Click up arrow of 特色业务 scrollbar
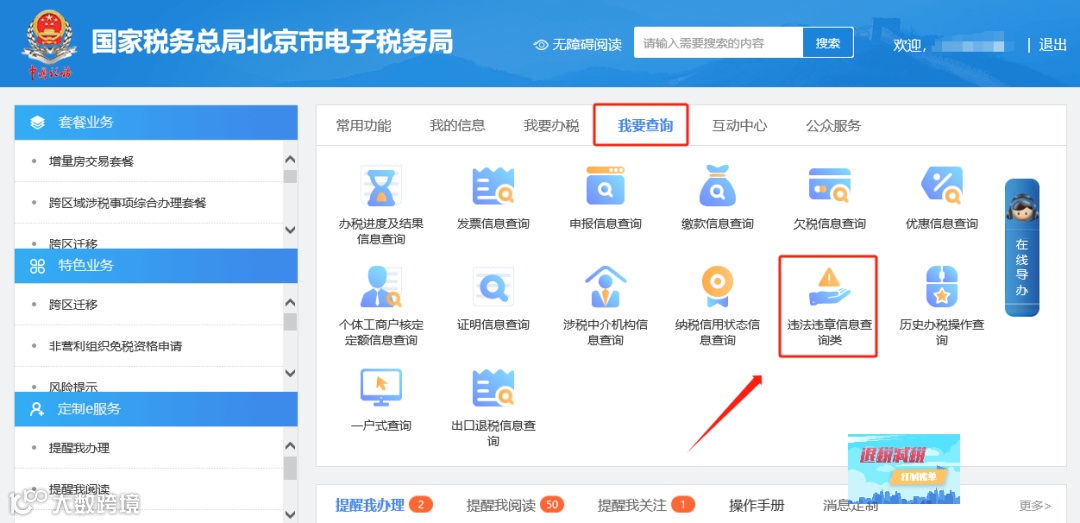Image resolution: width=1080 pixels, height=523 pixels. pos(290,302)
